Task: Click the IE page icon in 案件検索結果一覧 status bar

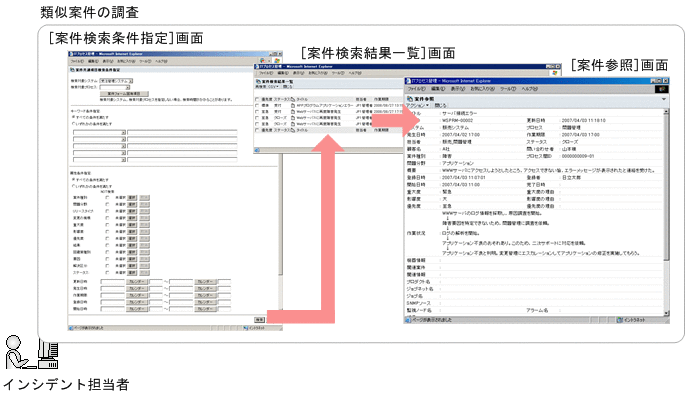Action: tap(257, 150)
